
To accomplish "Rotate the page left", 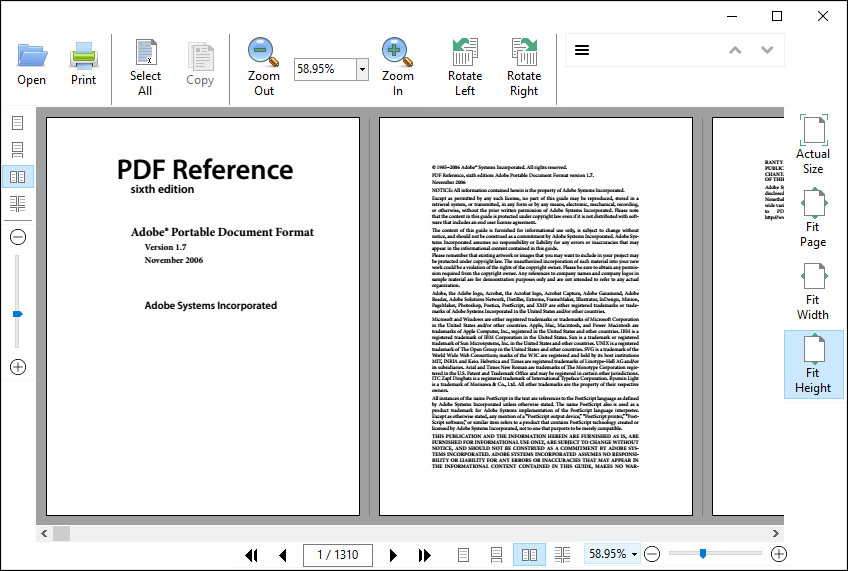I will tap(465, 68).
